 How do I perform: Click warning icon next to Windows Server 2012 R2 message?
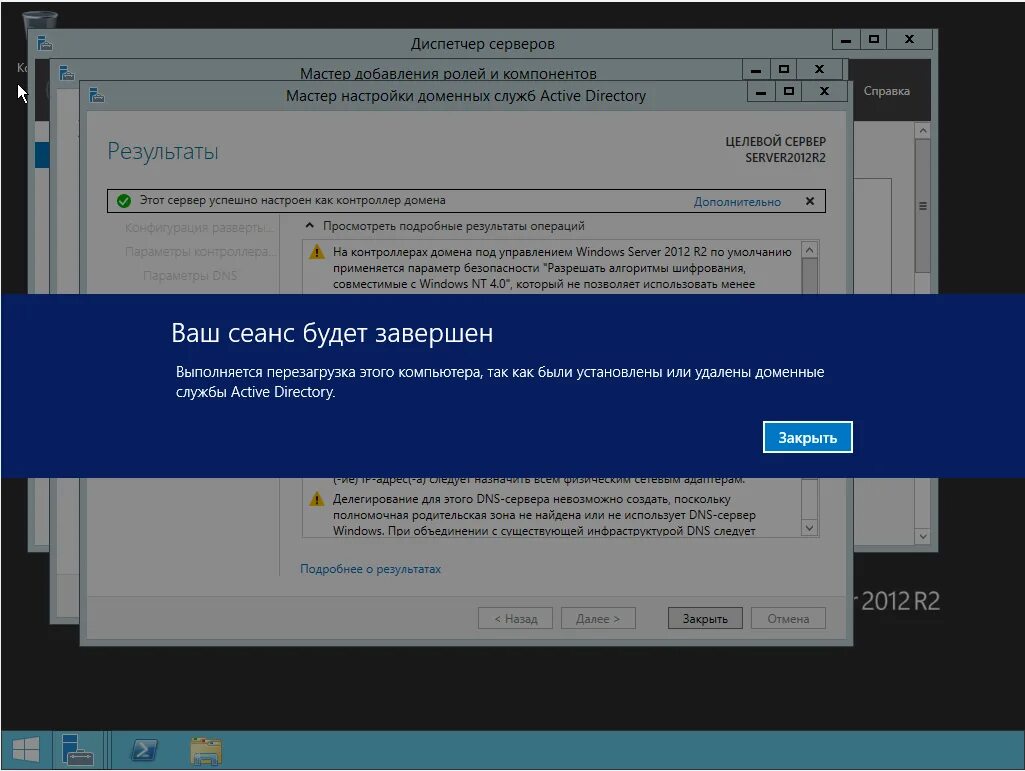click(317, 252)
